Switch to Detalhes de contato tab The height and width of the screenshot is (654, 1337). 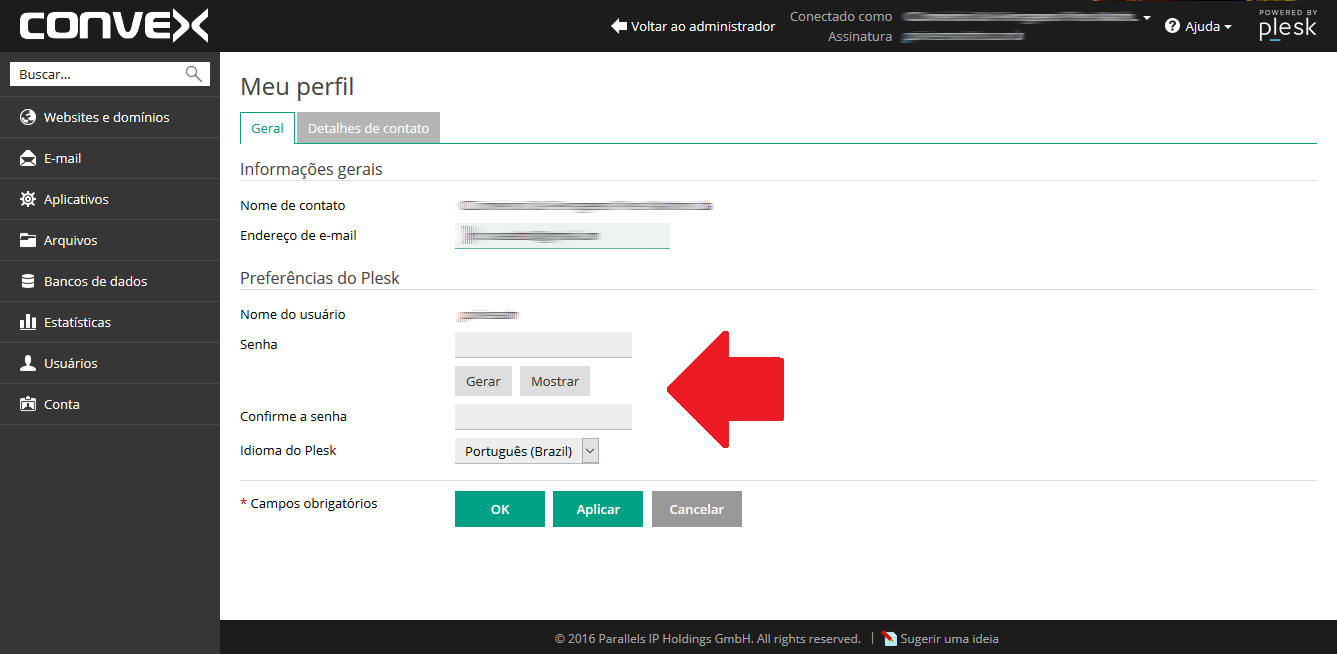pos(368,128)
